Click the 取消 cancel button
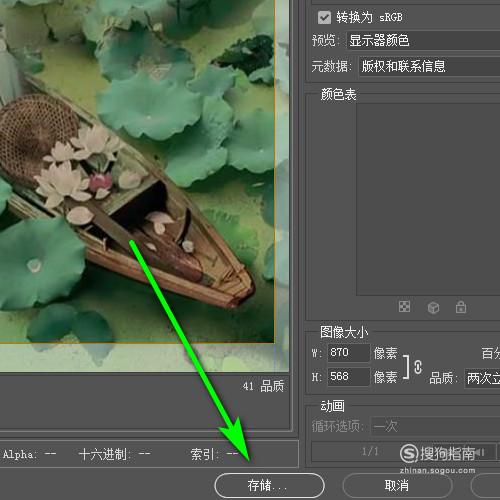Viewport: 500px width, 500px height. pos(397,485)
